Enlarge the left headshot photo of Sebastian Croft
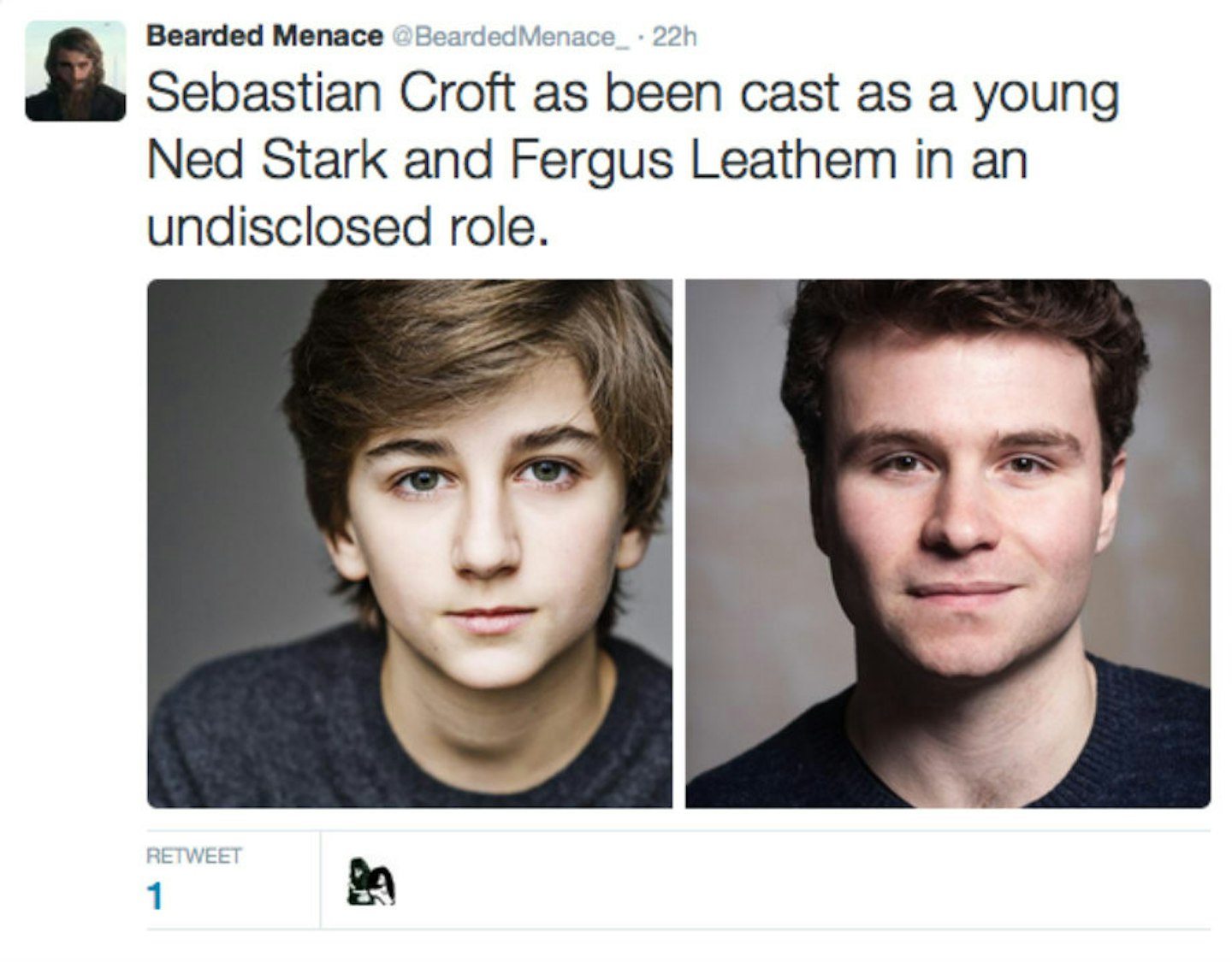 pos(410,544)
